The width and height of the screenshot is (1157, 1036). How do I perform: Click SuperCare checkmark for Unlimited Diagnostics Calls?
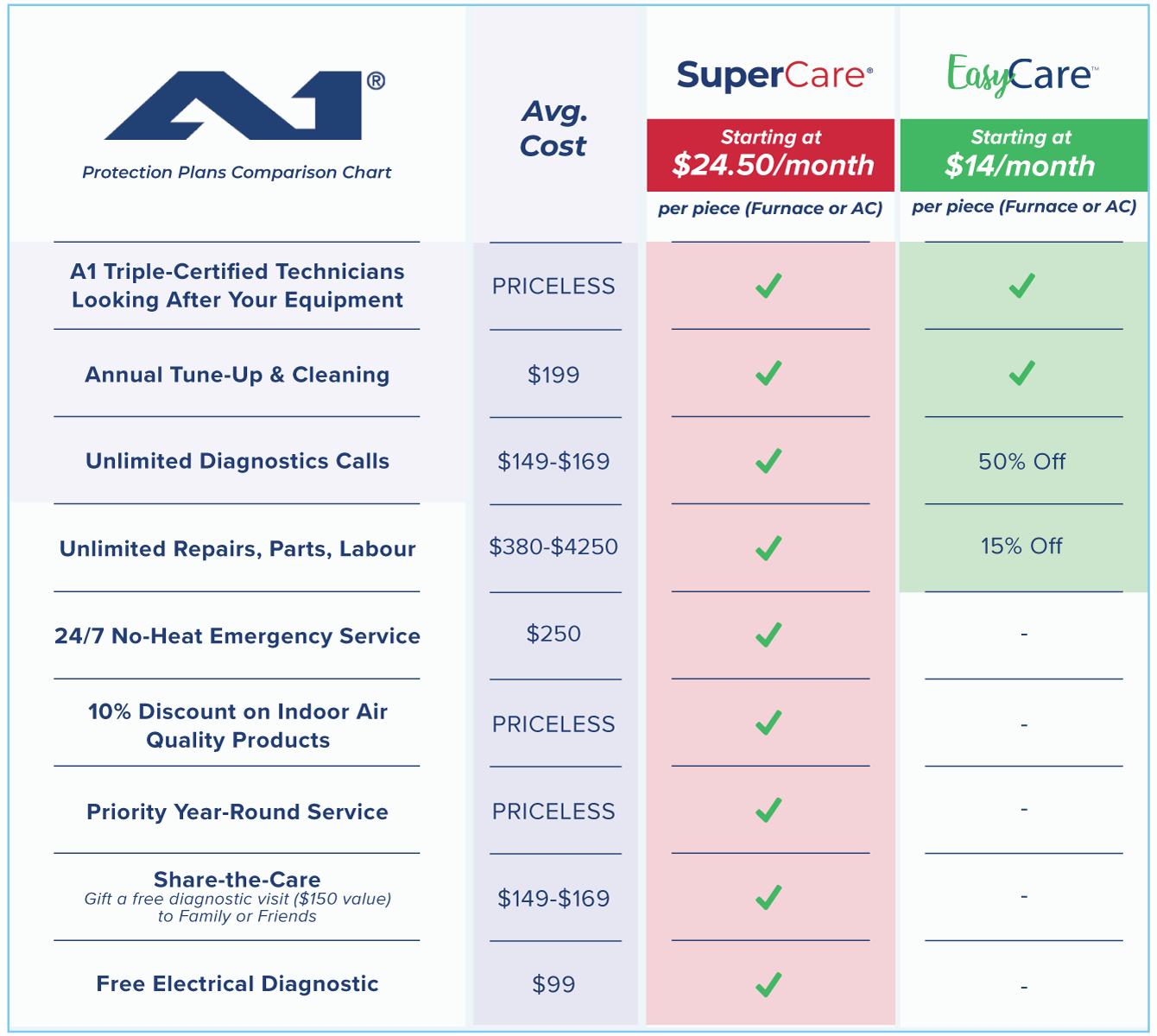(x=768, y=461)
